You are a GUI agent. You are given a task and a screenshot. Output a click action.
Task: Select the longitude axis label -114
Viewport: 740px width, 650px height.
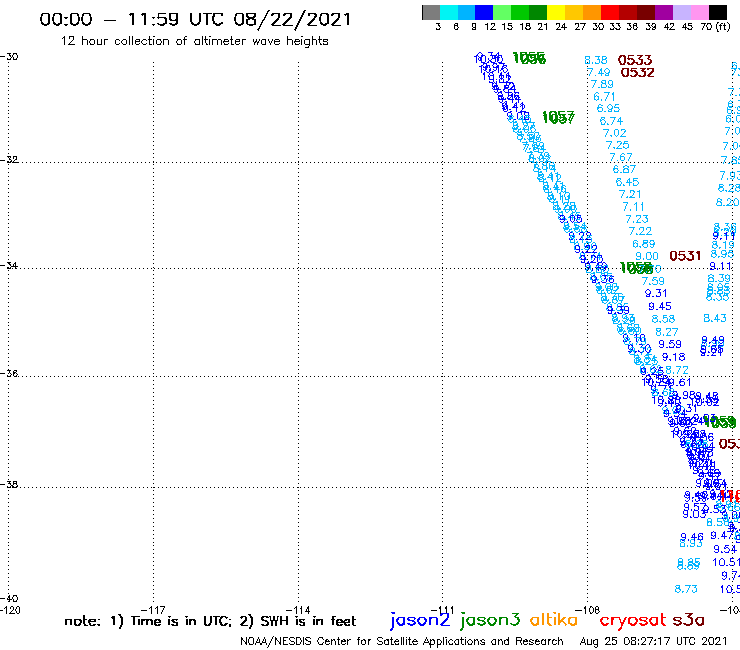coord(298,610)
